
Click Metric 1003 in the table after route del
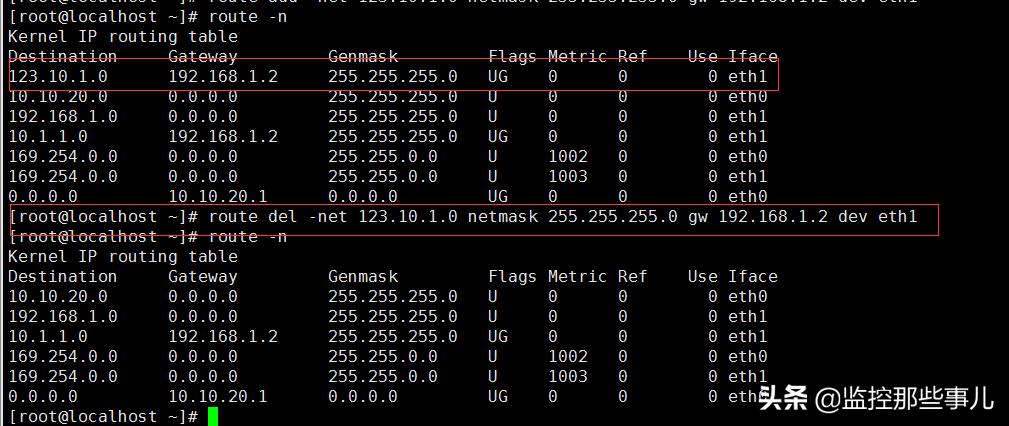click(568, 376)
